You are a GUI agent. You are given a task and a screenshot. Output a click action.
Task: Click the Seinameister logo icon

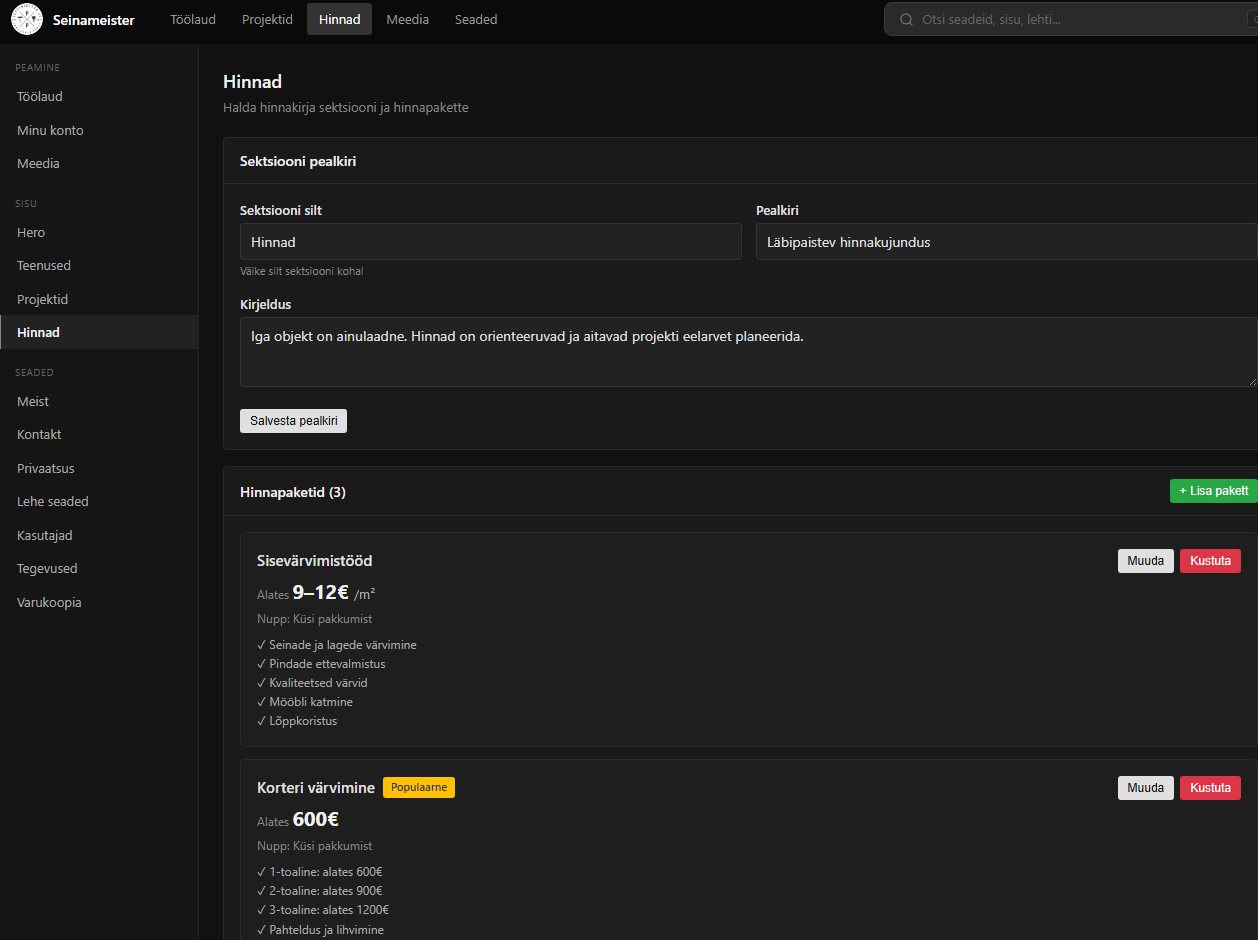coord(27,19)
